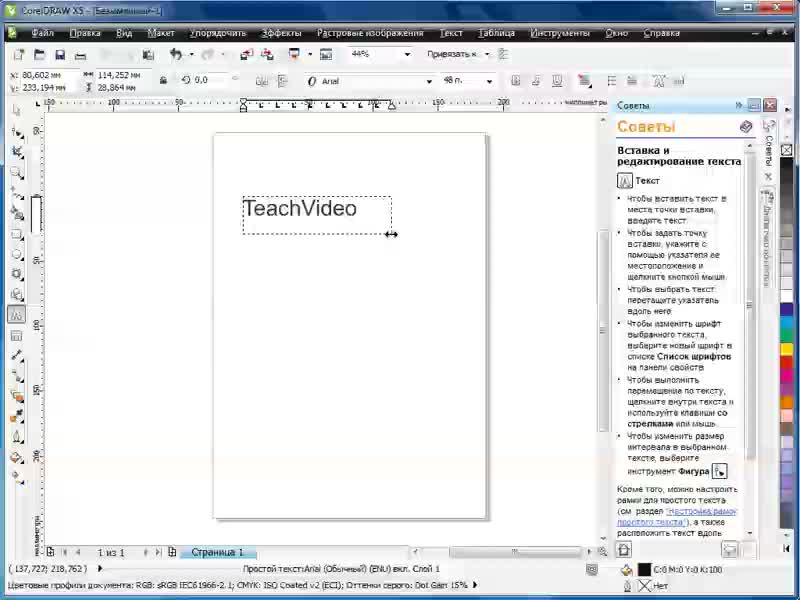800x600 pixels.
Task: Collapse the Советы docker with double arrows
Action: [x=739, y=105]
